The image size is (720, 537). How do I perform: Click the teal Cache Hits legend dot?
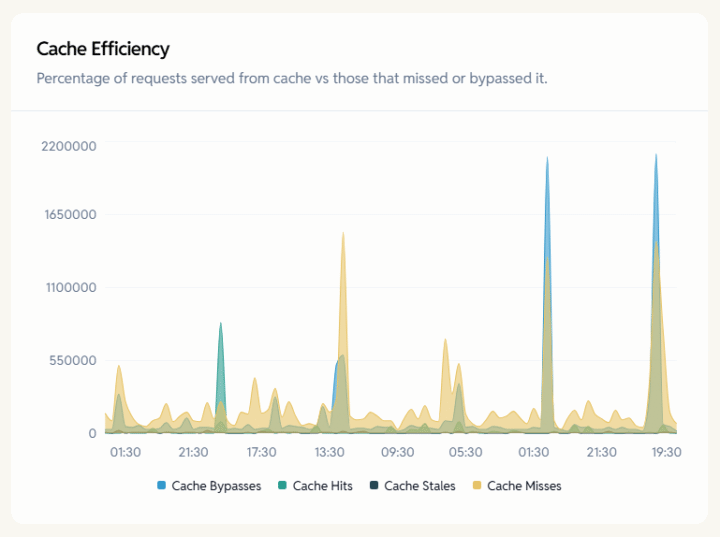(x=283, y=486)
